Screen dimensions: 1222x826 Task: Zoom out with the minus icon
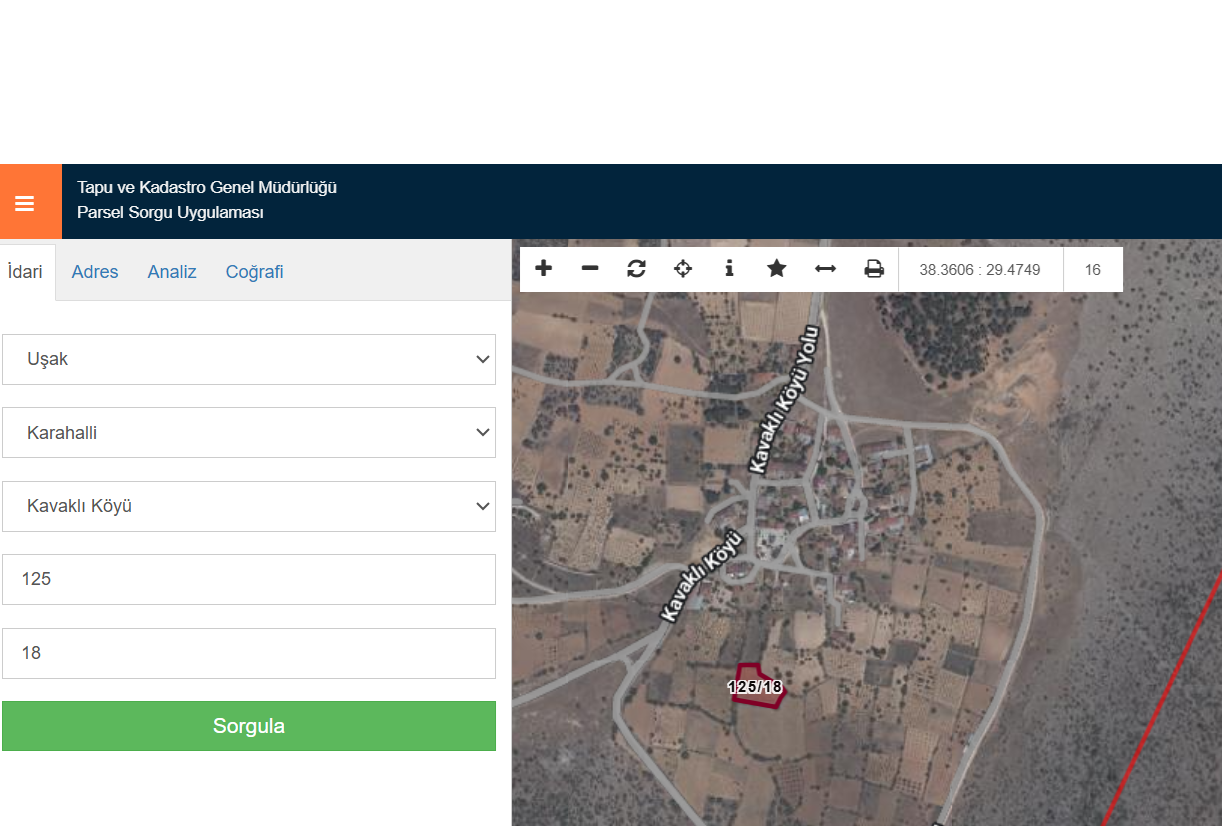point(590,269)
